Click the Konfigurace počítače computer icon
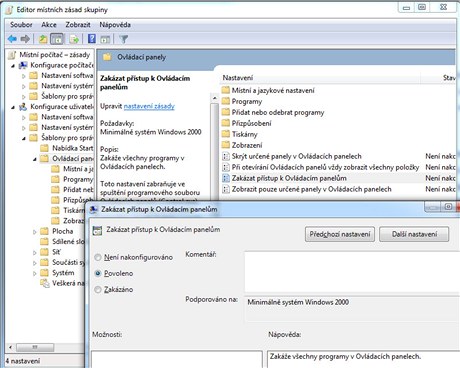 [x=23, y=65]
